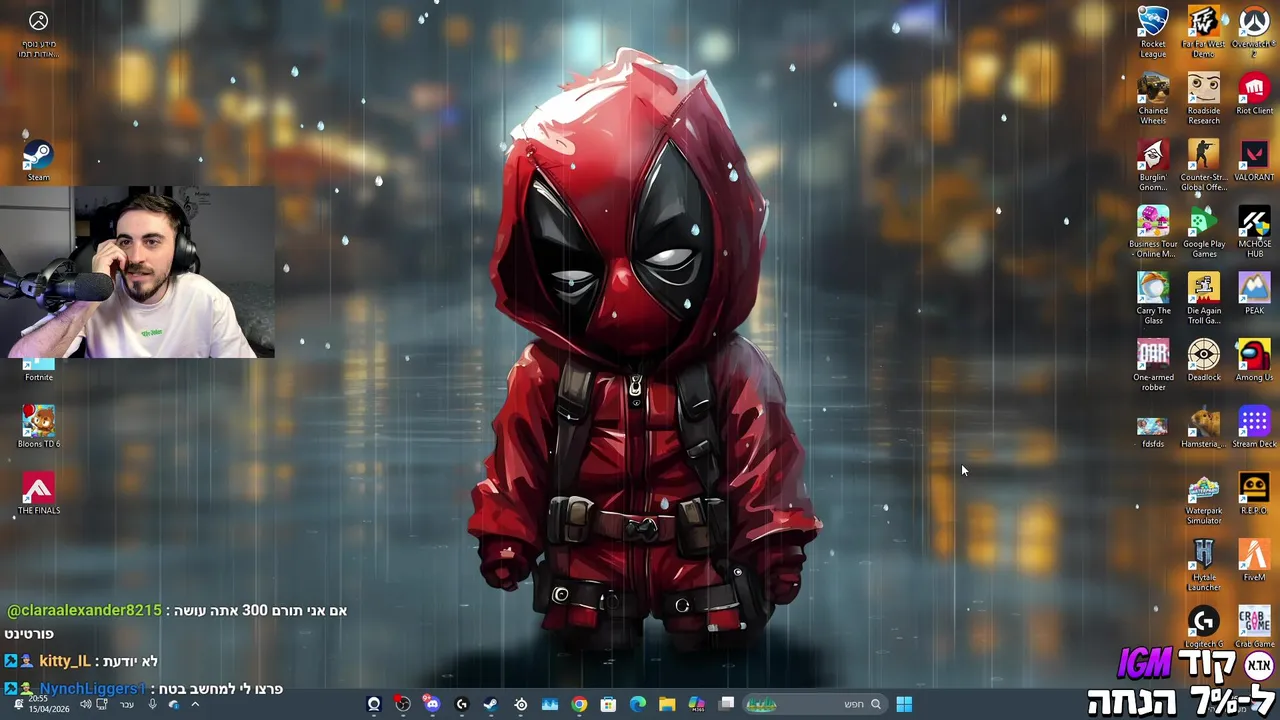The image size is (1280, 720).
Task: Open File Explorer from the taskbar
Action: (x=667, y=704)
